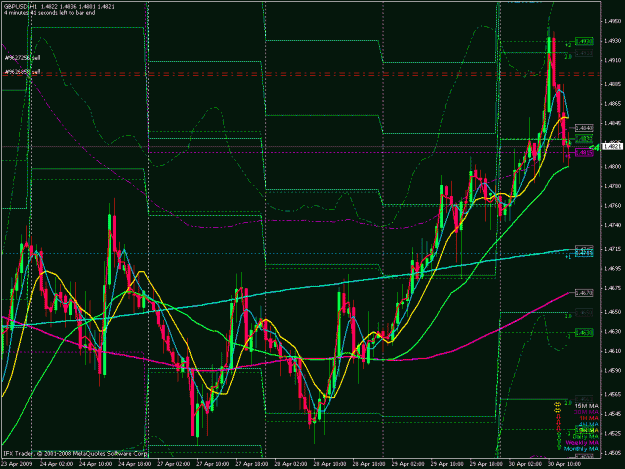Click the 15M MA legend label
This screenshot has height=469, width=625.
586,406
